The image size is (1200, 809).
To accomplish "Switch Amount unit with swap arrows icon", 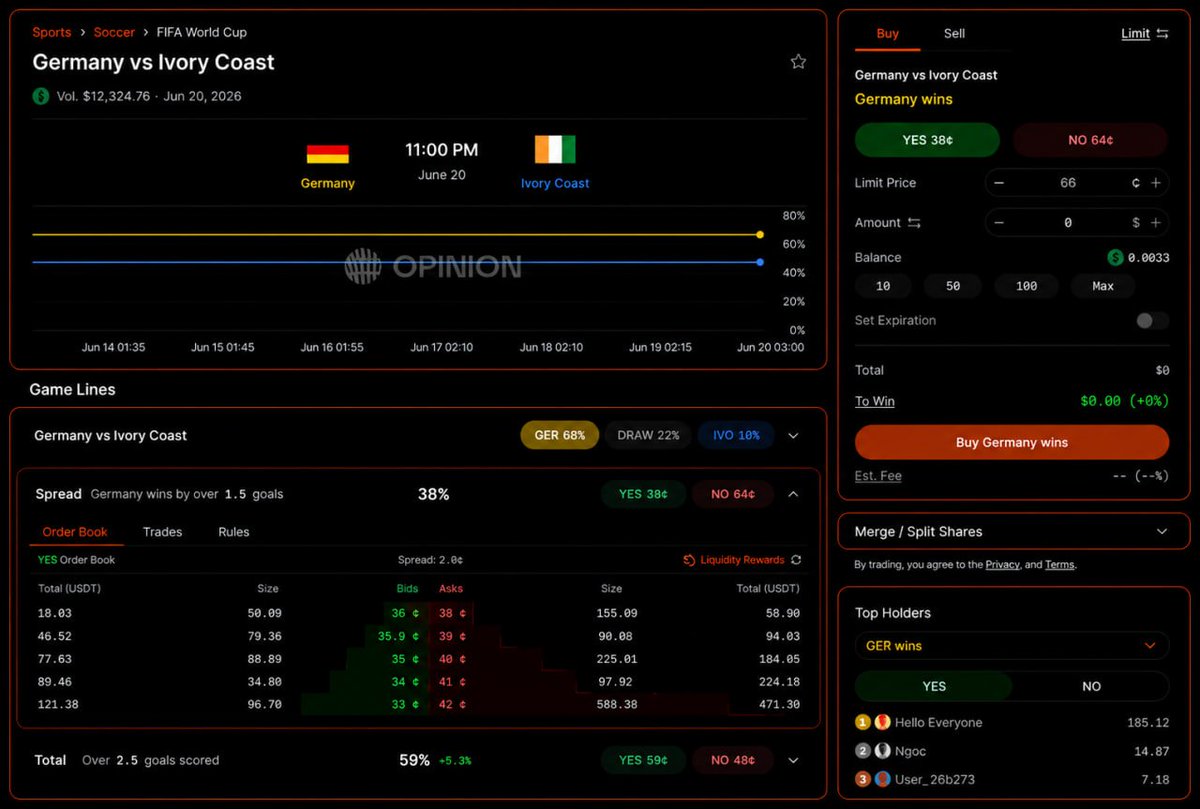I will pos(914,223).
